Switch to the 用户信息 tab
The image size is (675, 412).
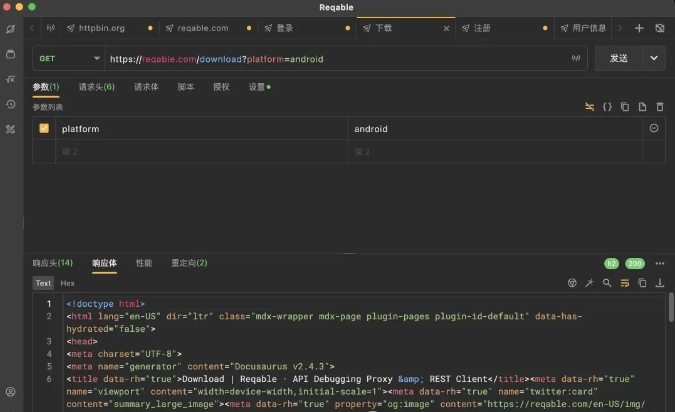(584, 28)
